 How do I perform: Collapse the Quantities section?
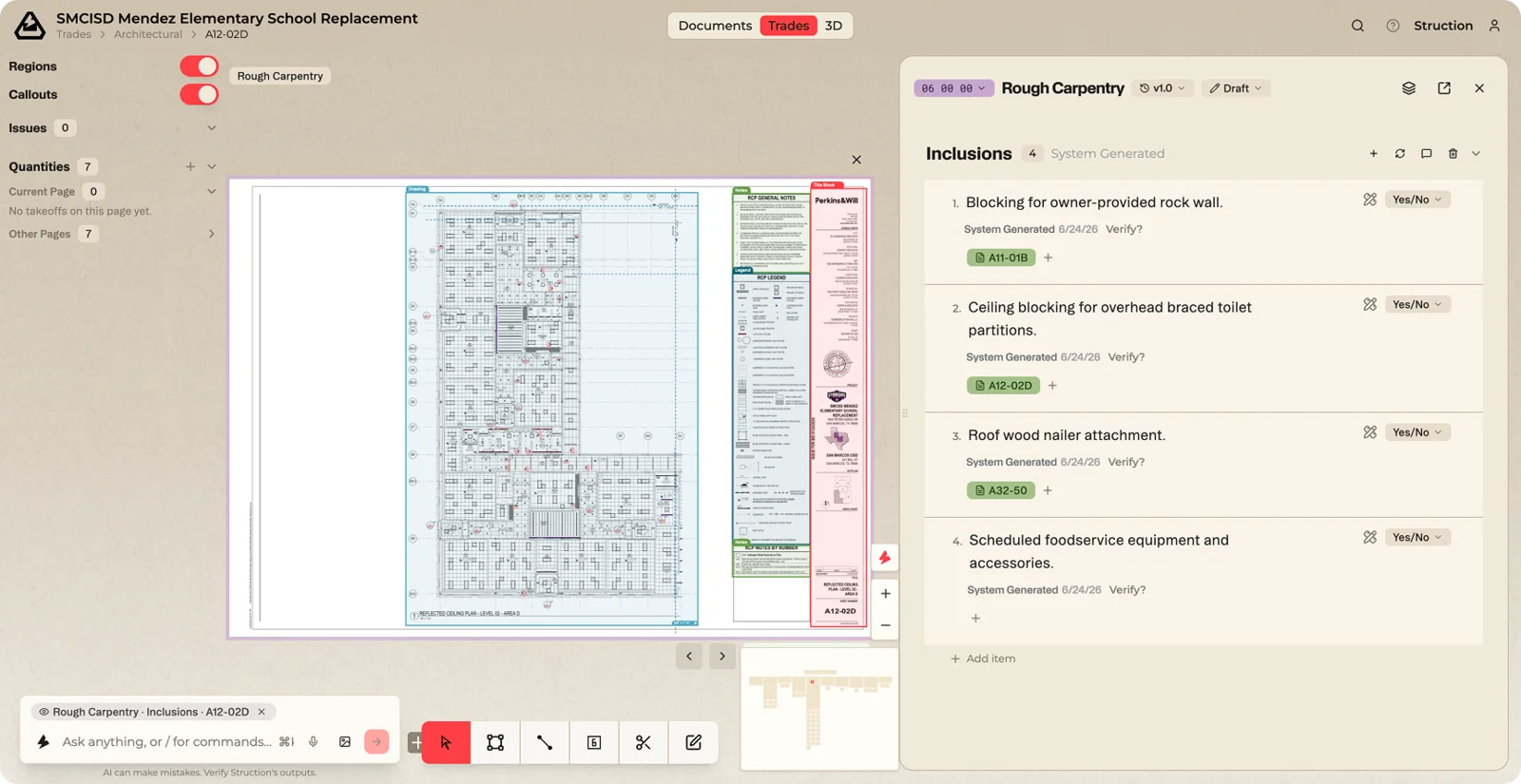click(x=212, y=166)
